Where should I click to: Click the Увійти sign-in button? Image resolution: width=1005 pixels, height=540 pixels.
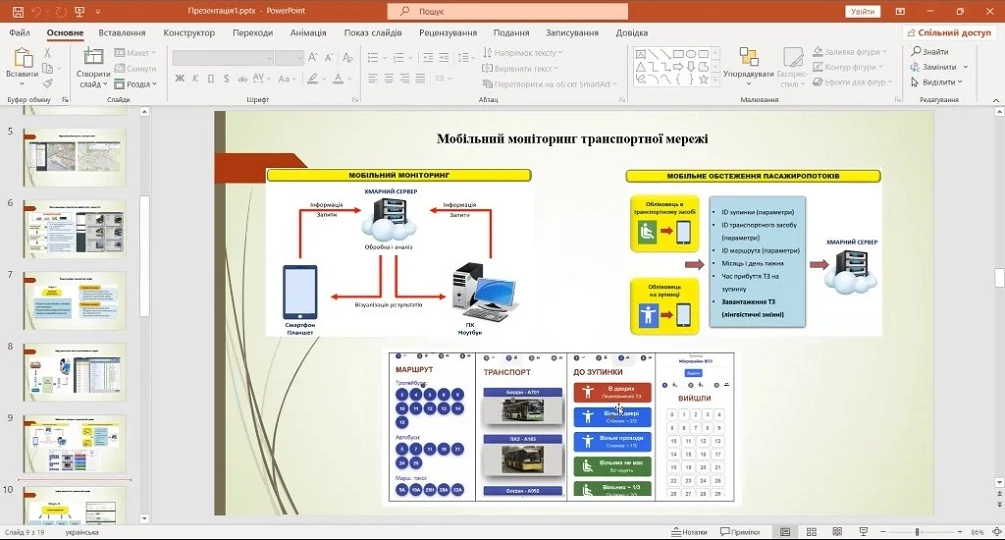[x=862, y=11]
